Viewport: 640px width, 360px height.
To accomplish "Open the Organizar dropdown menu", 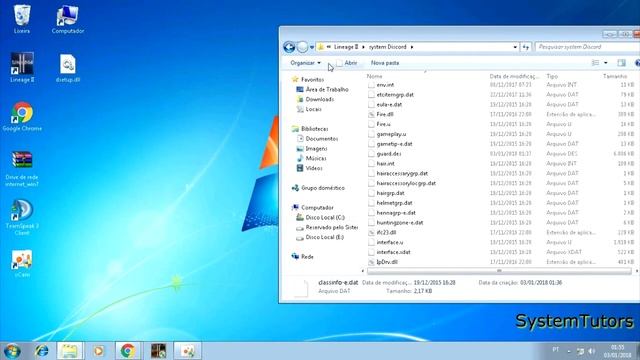I will tap(305, 63).
